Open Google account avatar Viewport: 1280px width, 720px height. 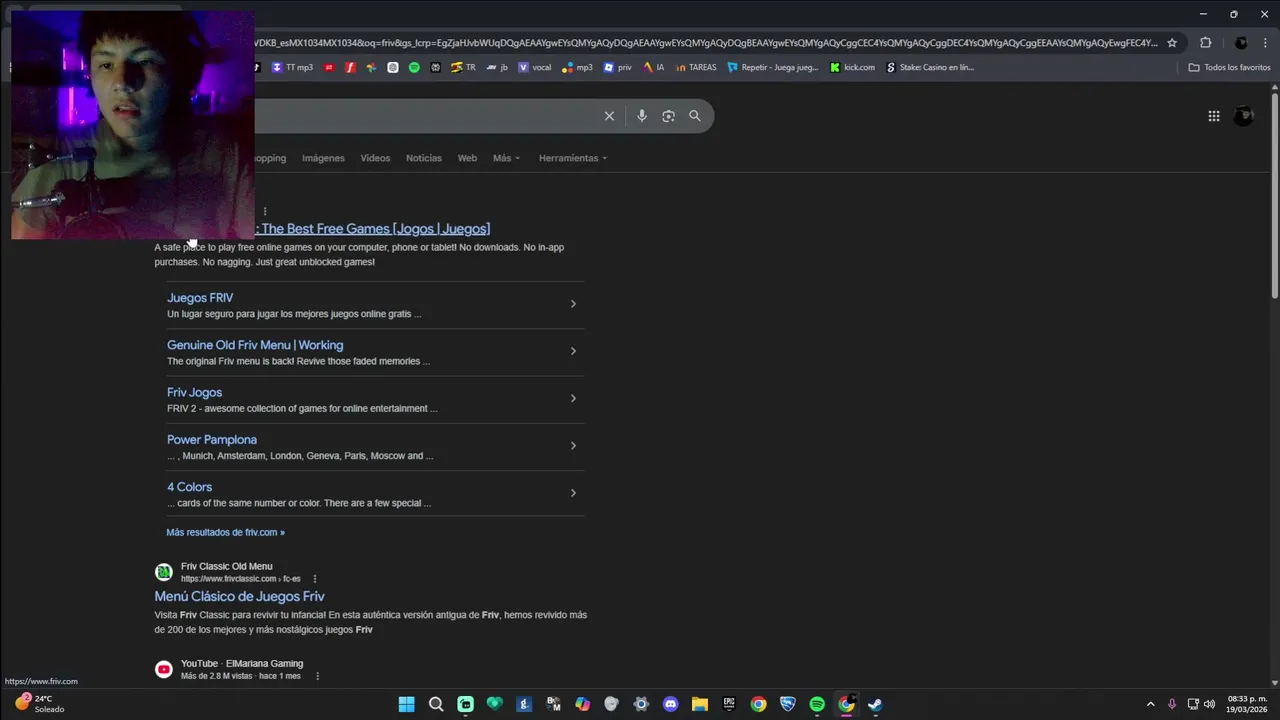pos(1244,116)
